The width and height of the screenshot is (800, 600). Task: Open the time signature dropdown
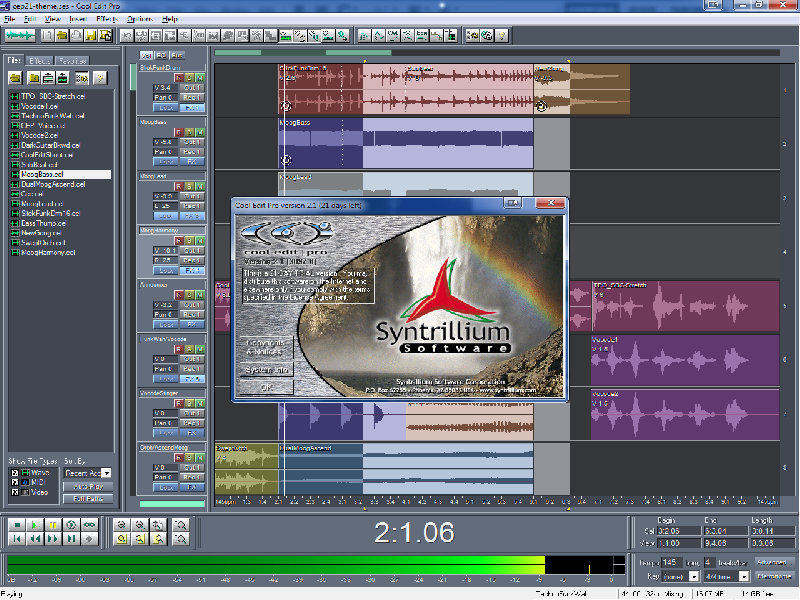pyautogui.click(x=744, y=576)
